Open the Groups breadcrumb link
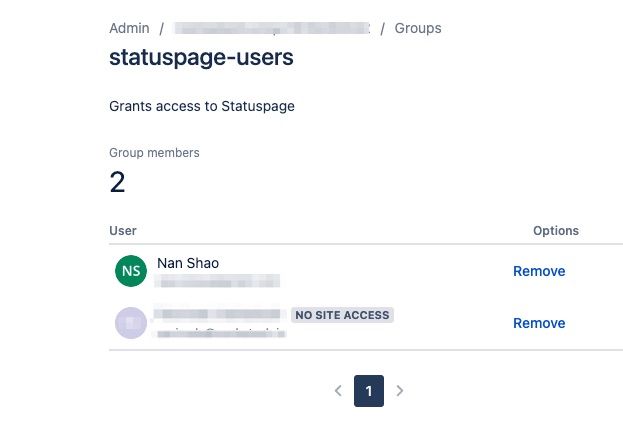This screenshot has height=428, width=623. pyautogui.click(x=418, y=28)
